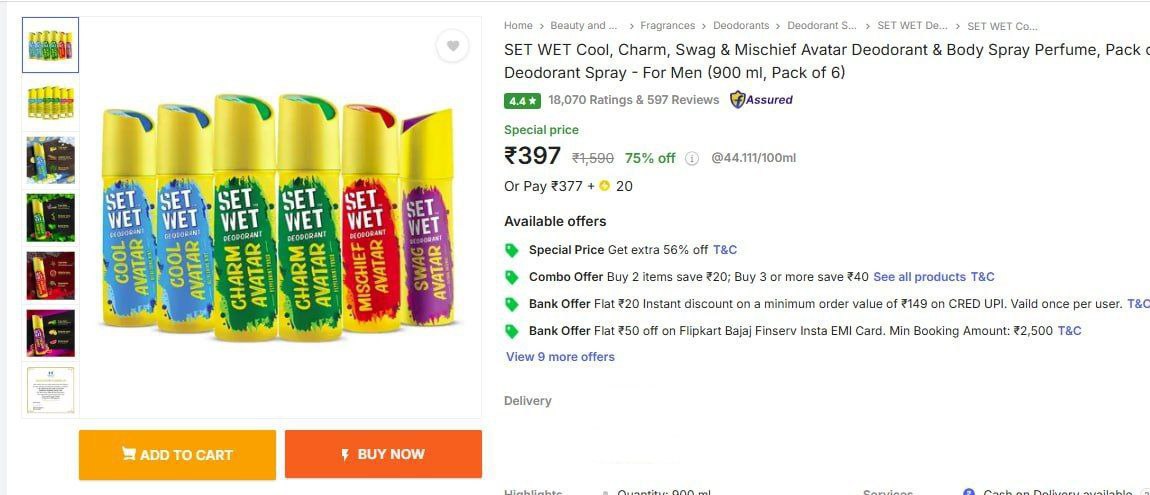Open Home in the breadcrumb

518,26
